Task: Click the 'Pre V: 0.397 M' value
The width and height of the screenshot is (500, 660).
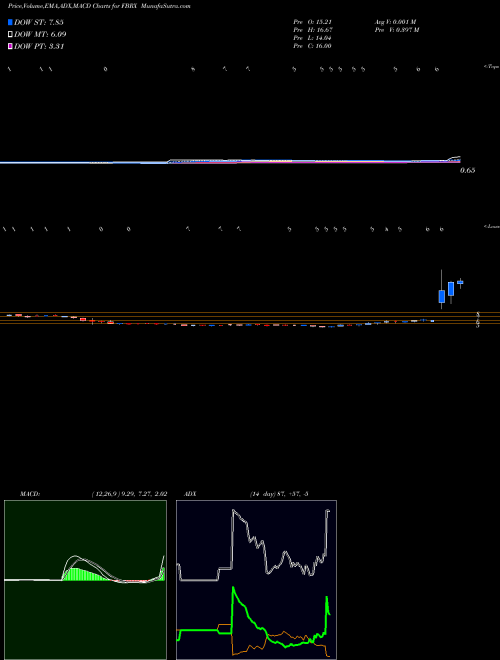Action: pos(396,30)
